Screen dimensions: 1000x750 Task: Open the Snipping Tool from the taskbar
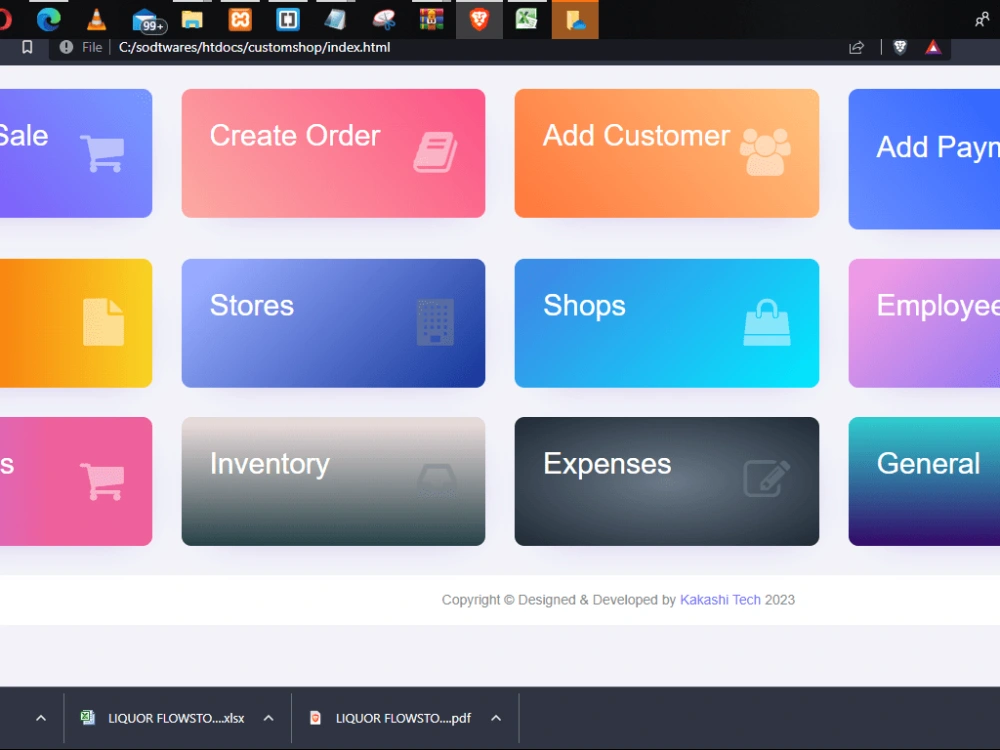pos(384,20)
